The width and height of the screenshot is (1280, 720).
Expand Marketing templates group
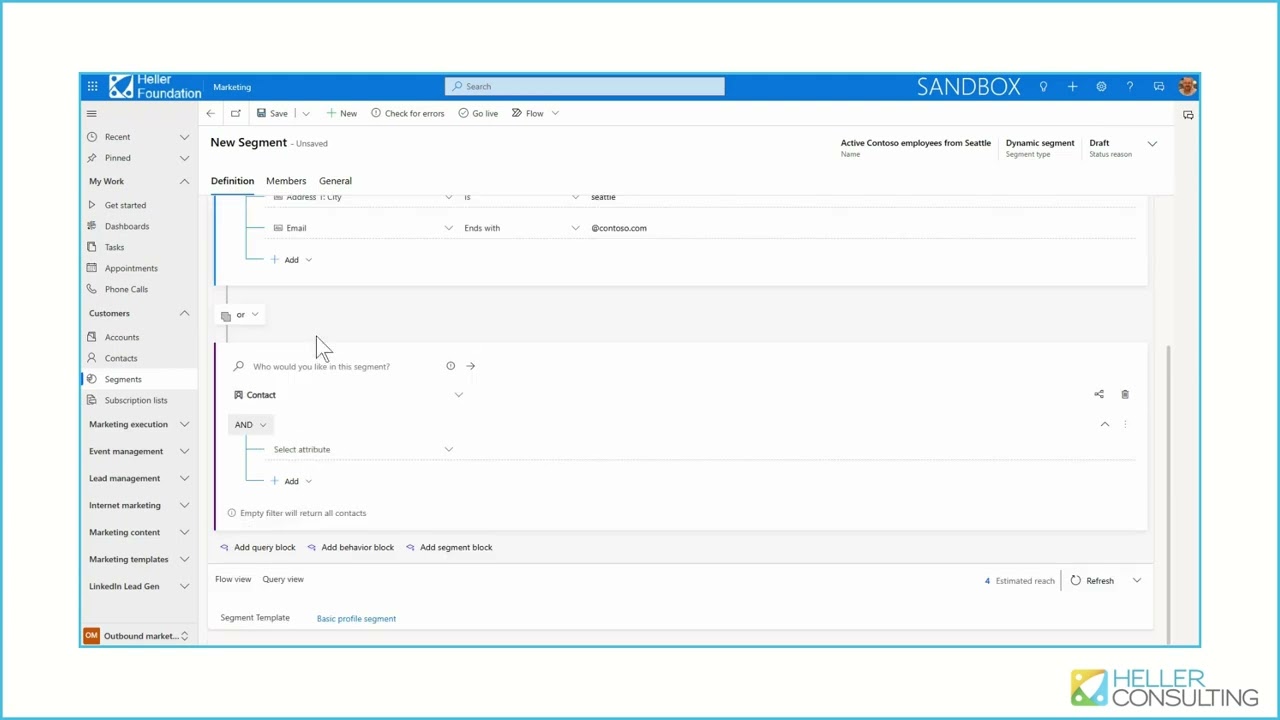tap(184, 559)
